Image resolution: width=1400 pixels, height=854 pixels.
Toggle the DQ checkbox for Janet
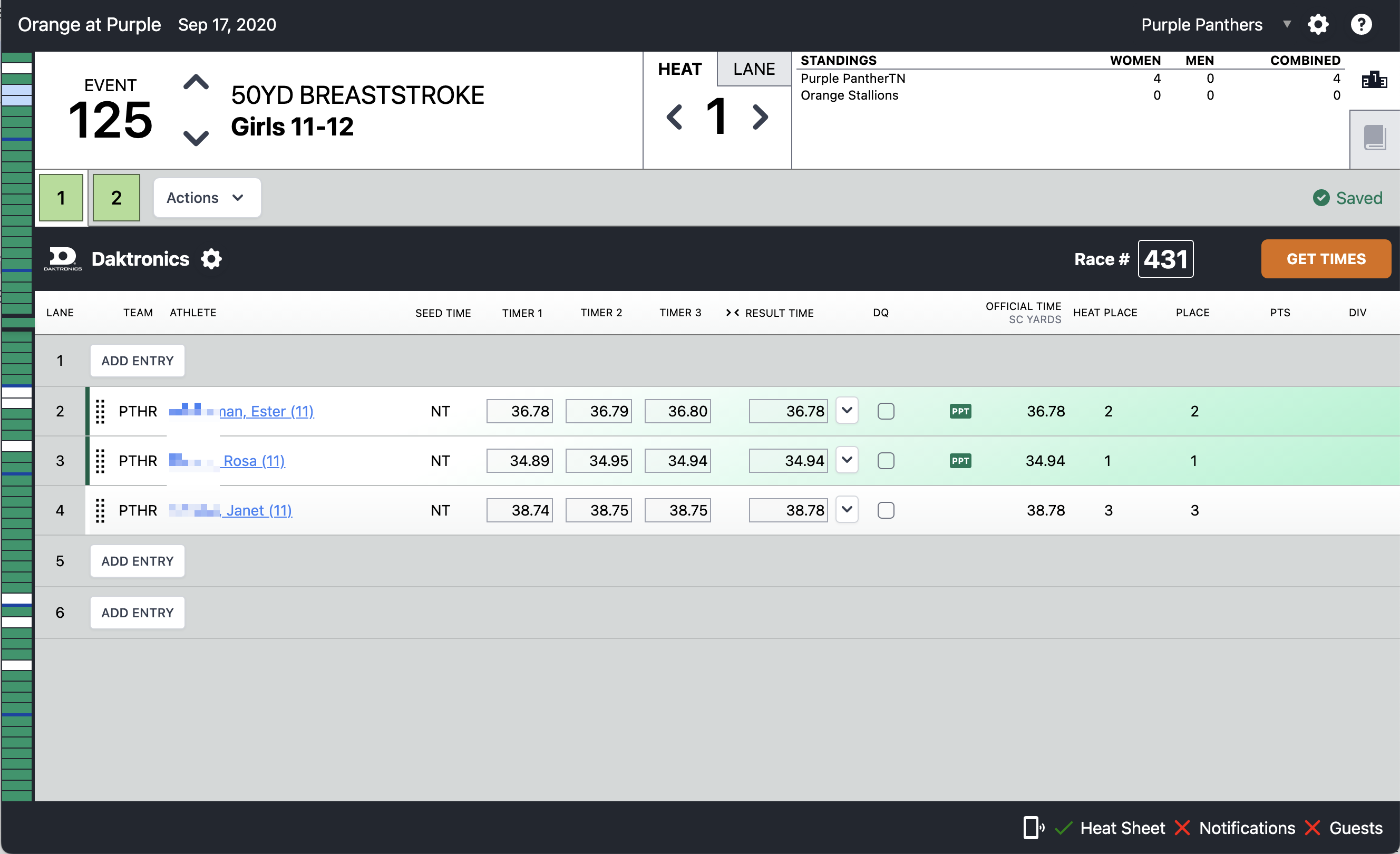[885, 510]
